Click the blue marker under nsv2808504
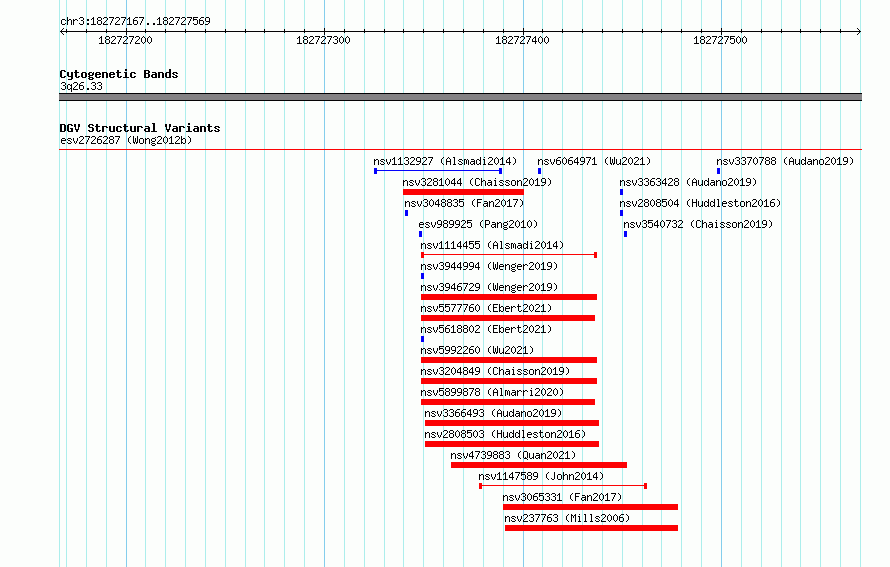Viewport: 890px width, 567px height. click(x=622, y=213)
